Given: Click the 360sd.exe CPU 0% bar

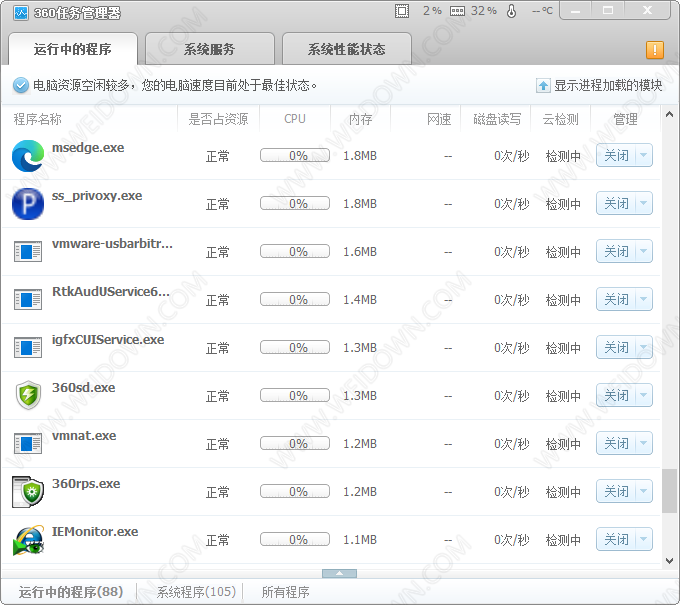Looking at the screenshot, I should click(295, 395).
